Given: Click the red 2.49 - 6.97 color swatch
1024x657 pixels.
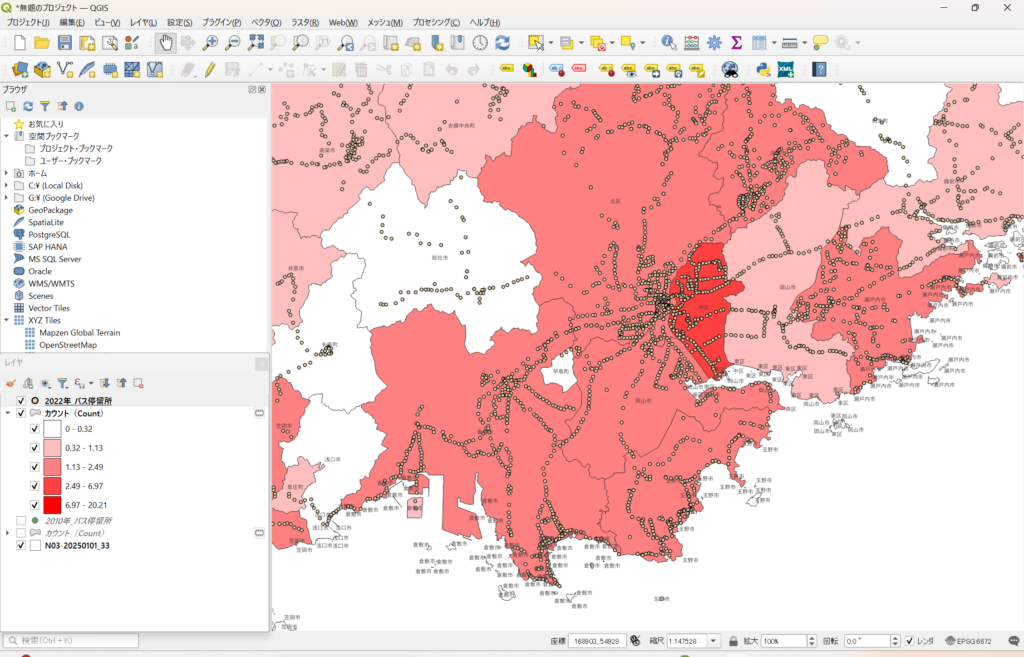Looking at the screenshot, I should (x=52, y=486).
